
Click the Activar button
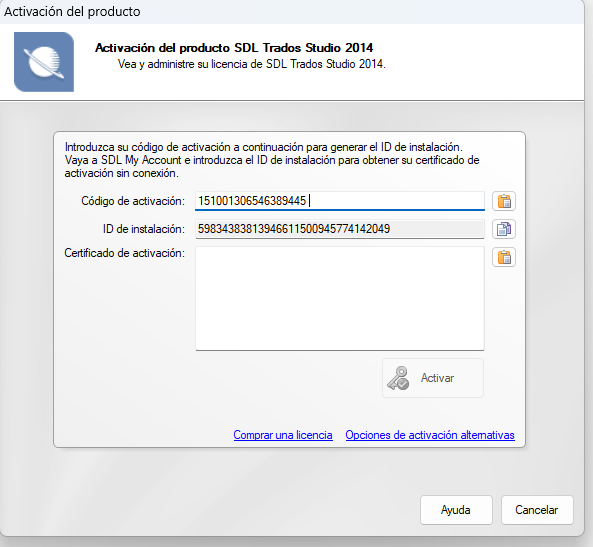coord(433,378)
